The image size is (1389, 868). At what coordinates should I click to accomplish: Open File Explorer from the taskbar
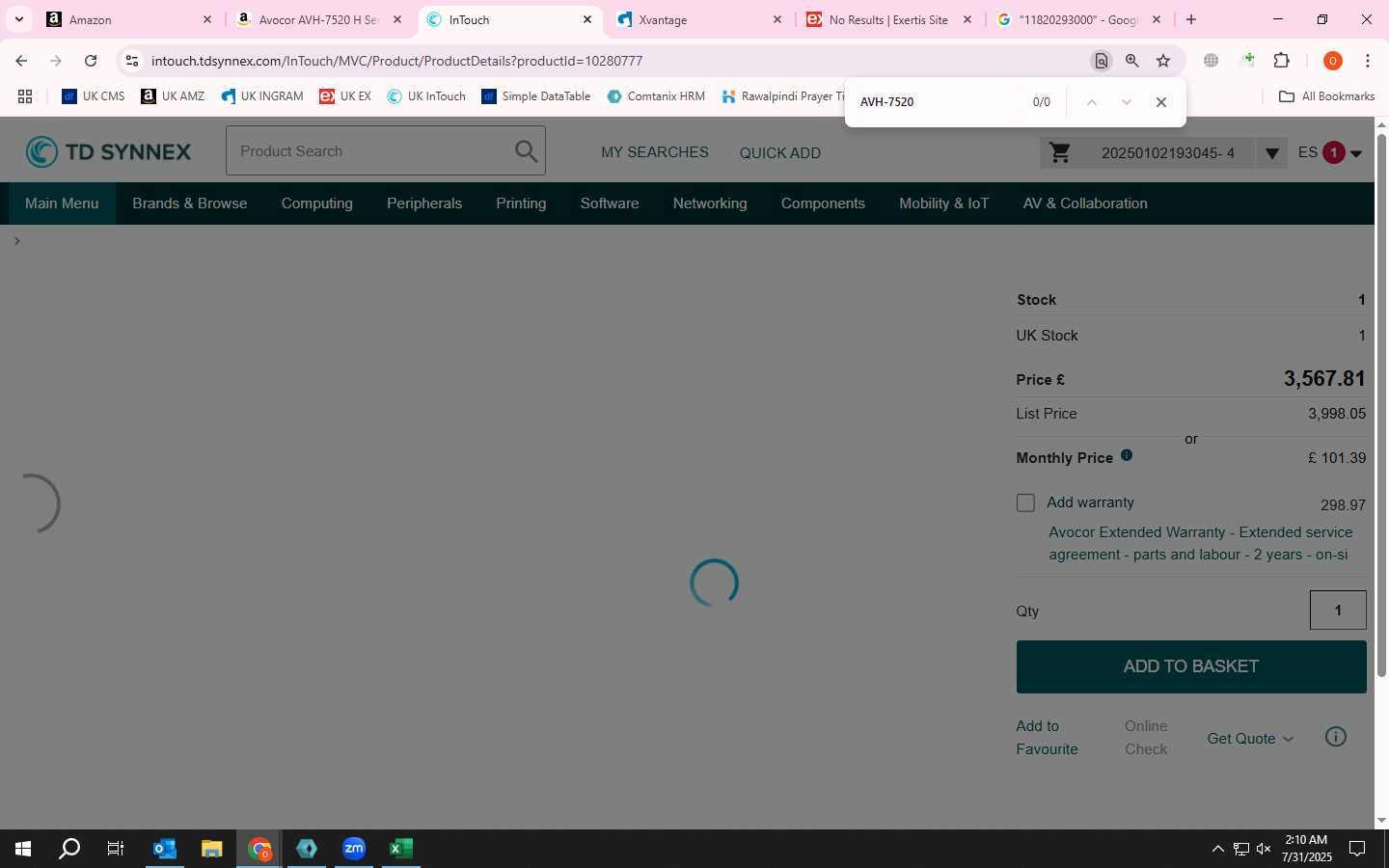212,849
